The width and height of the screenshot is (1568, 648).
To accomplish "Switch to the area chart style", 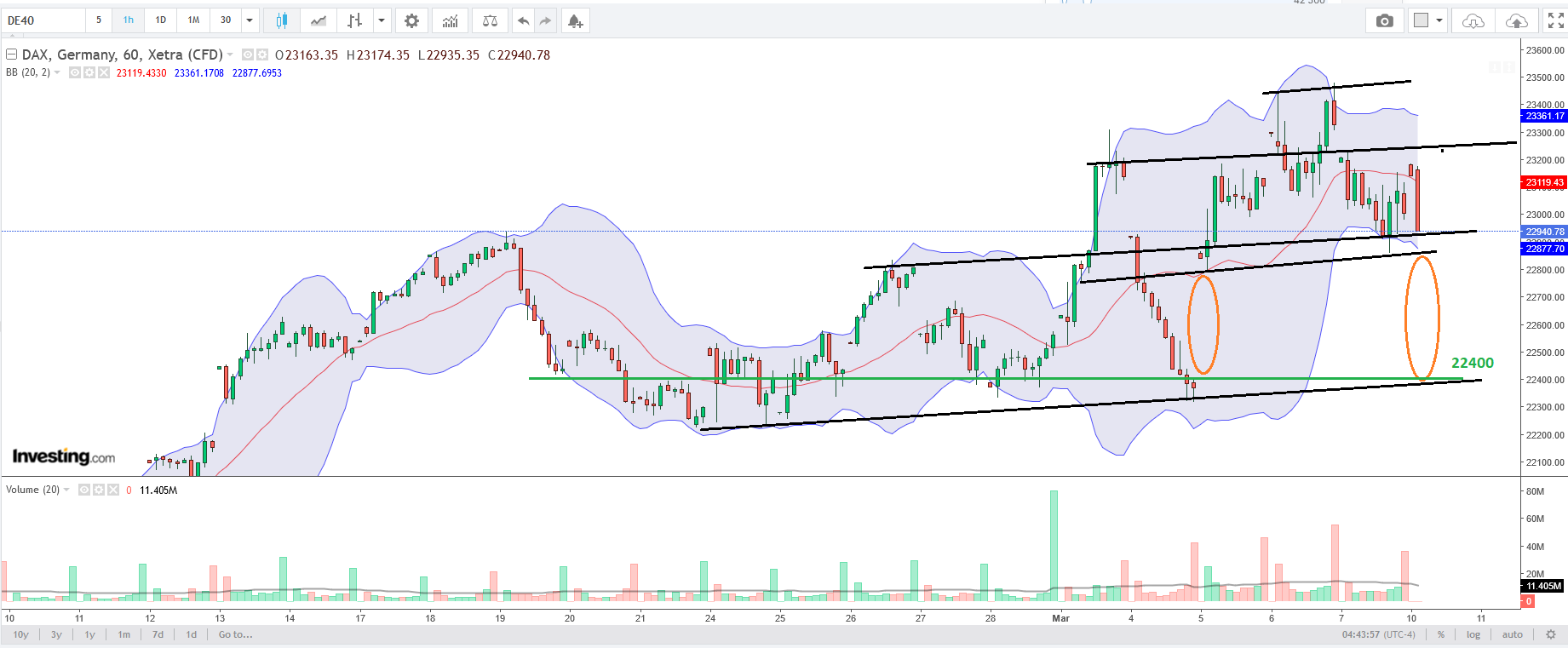I will [319, 20].
